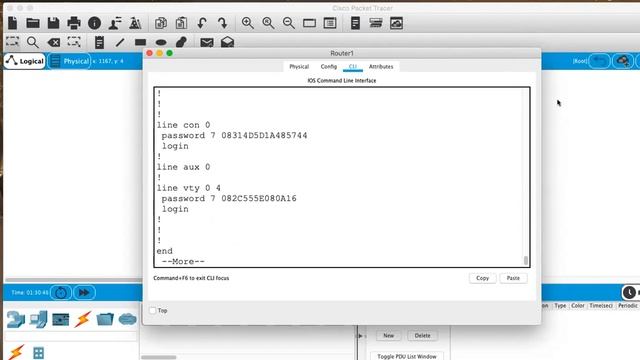Open the Physical tab in the Router1 window
Screen dimensions: 640x360
[299, 67]
